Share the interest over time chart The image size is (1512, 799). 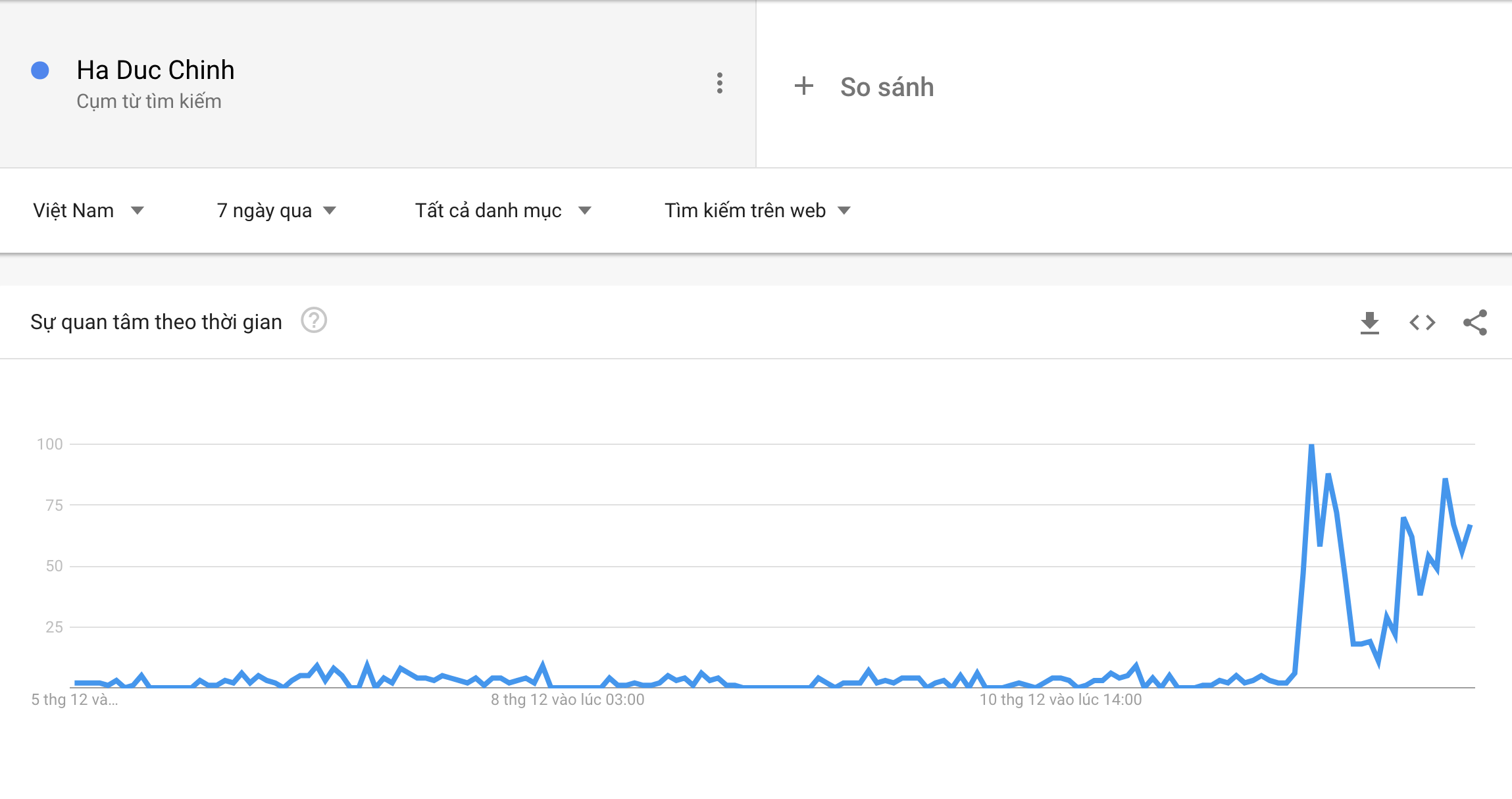pyautogui.click(x=1474, y=322)
